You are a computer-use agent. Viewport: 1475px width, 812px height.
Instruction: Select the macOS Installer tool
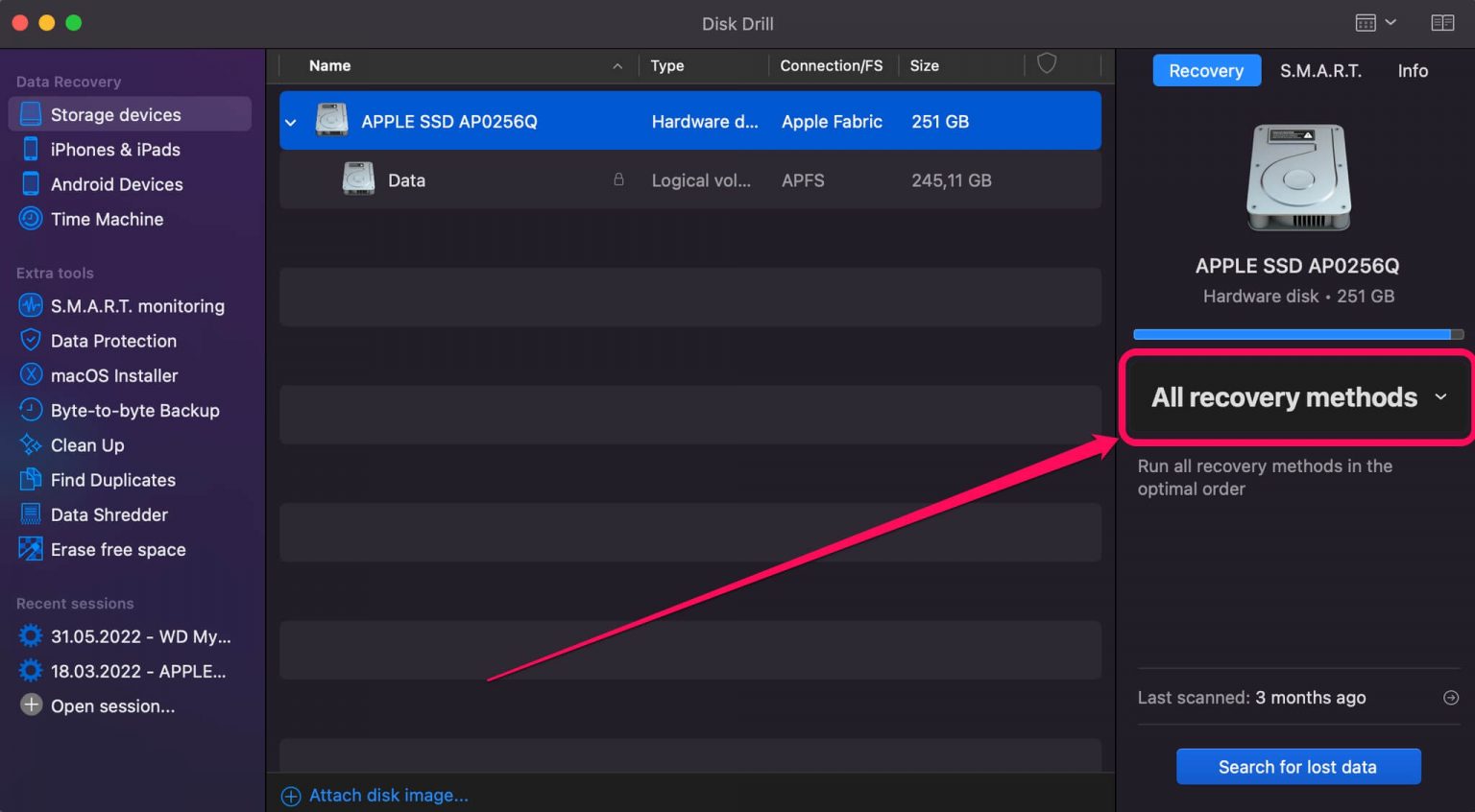[x=113, y=375]
